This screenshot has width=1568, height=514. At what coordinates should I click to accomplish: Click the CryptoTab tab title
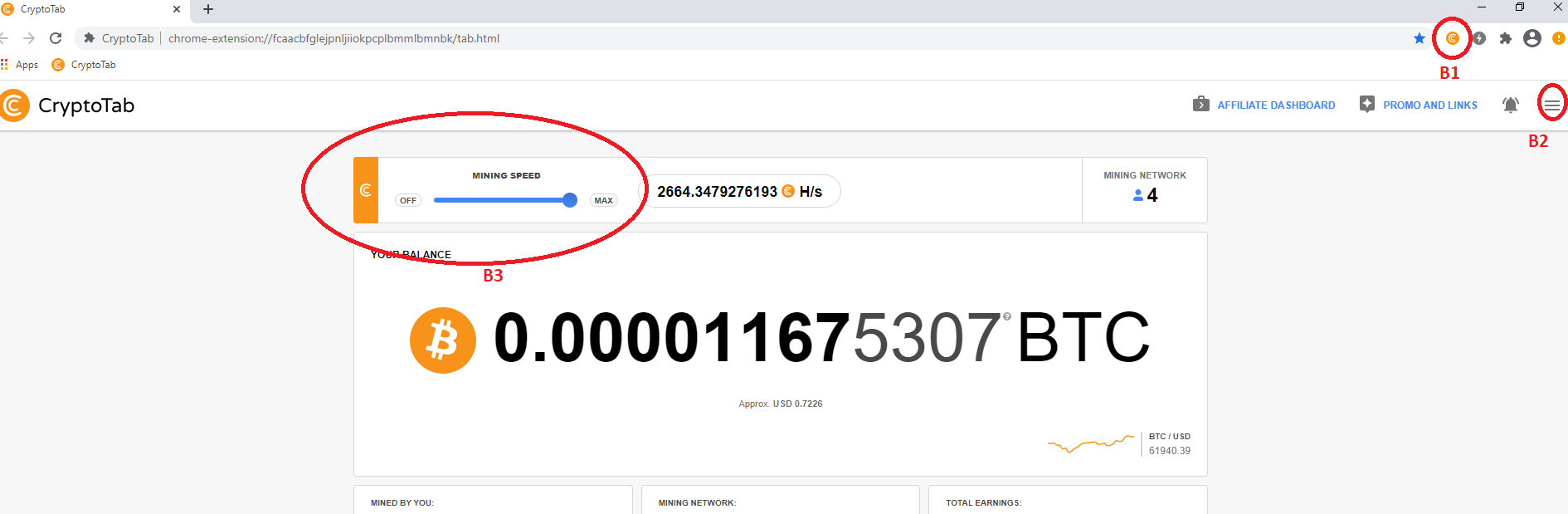pyautogui.click(x=43, y=9)
